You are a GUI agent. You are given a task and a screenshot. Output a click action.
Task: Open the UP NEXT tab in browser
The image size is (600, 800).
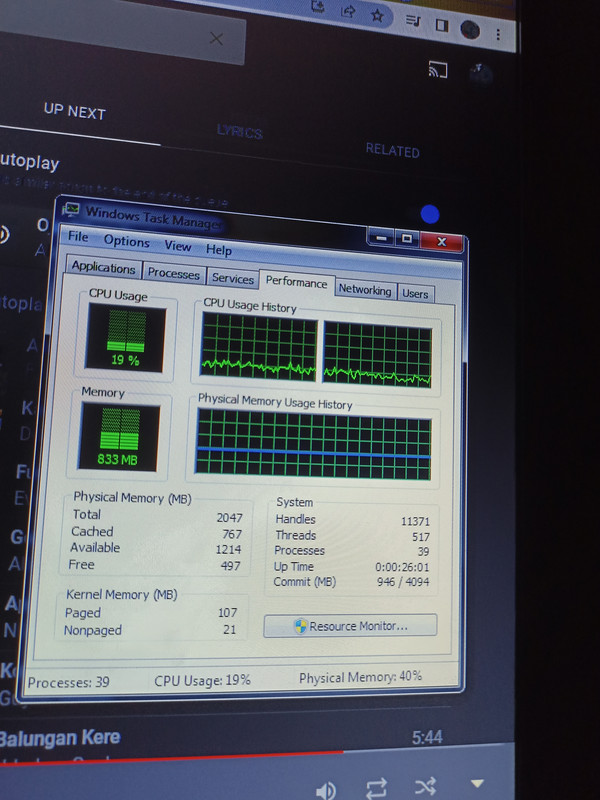[74, 111]
